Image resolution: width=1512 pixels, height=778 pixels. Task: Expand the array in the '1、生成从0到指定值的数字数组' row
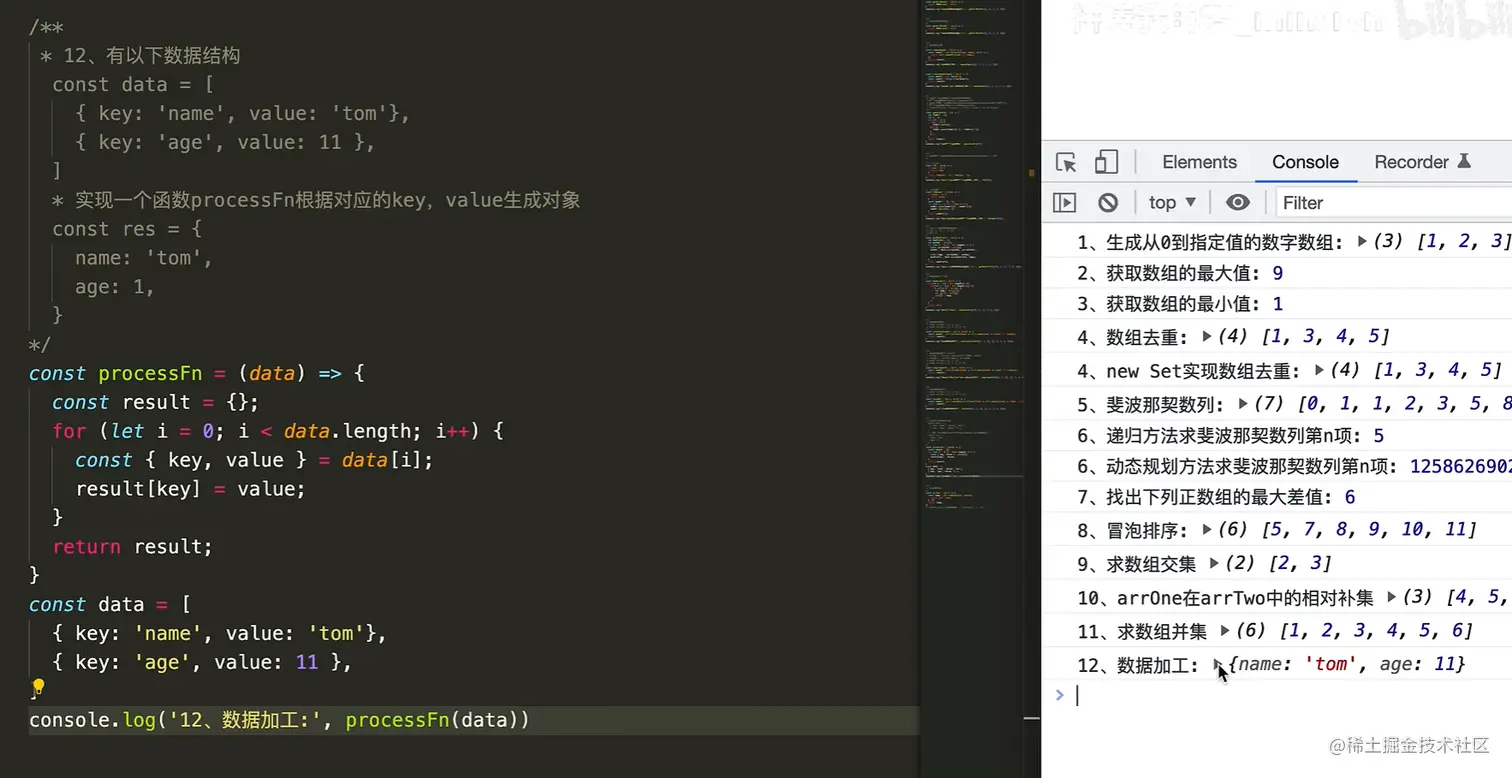point(1362,241)
